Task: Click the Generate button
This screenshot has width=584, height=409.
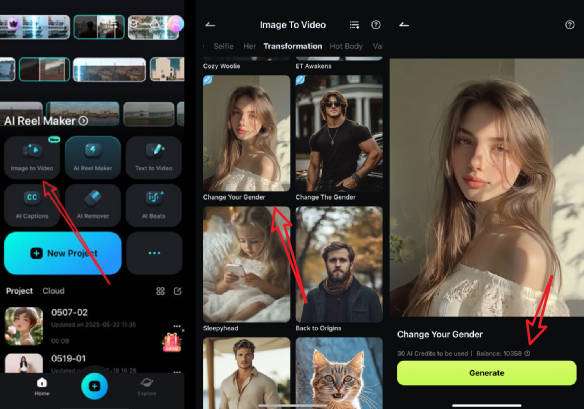Action: (x=486, y=373)
